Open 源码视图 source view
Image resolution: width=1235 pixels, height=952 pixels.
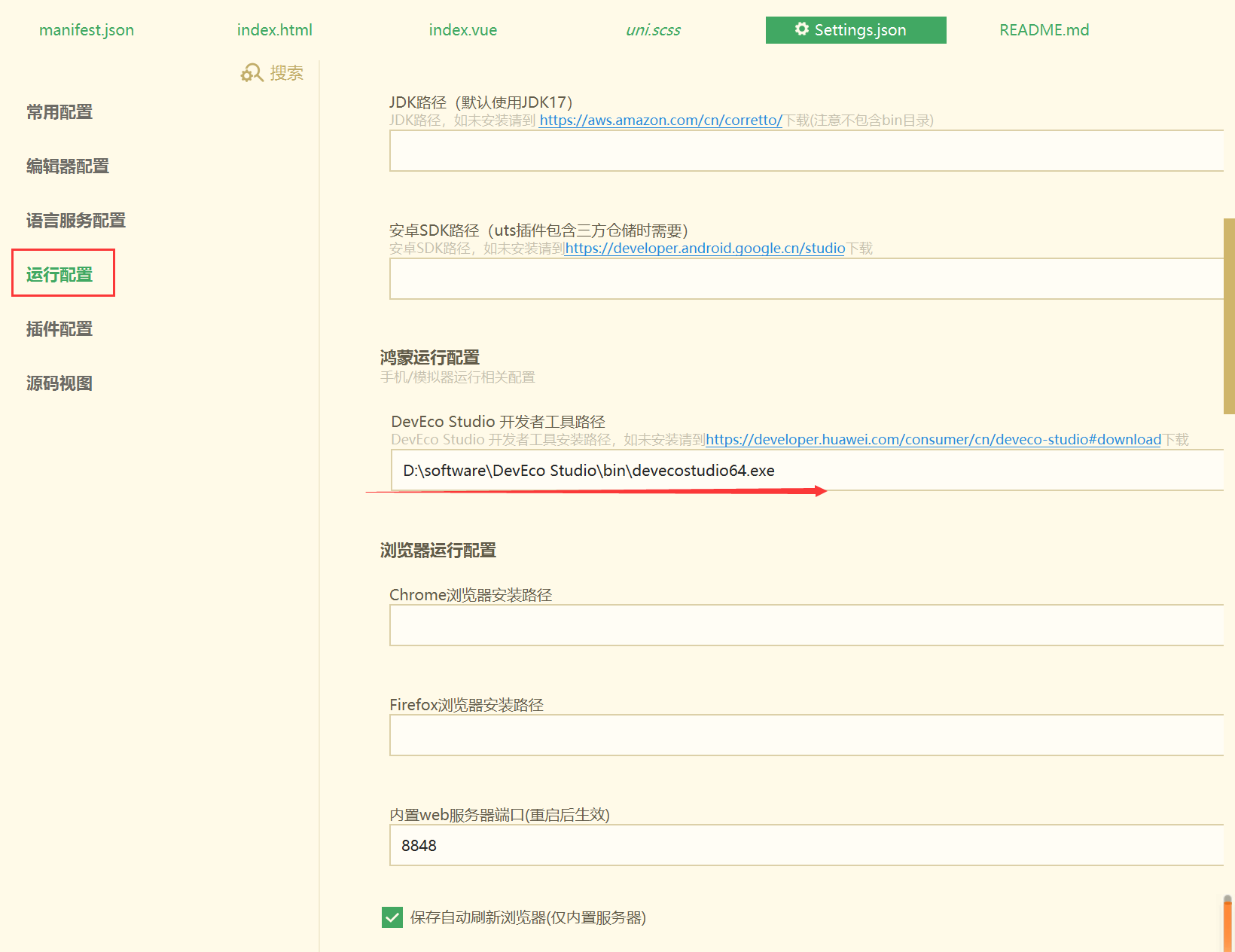tap(59, 383)
